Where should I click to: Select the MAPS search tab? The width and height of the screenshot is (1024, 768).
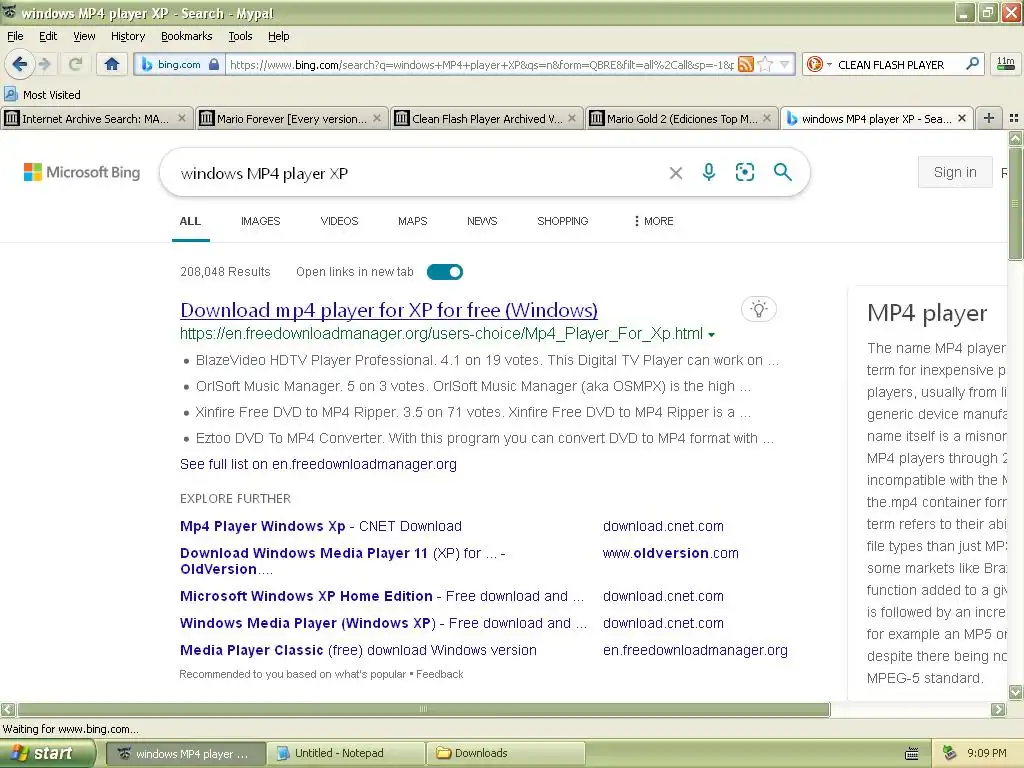click(412, 221)
